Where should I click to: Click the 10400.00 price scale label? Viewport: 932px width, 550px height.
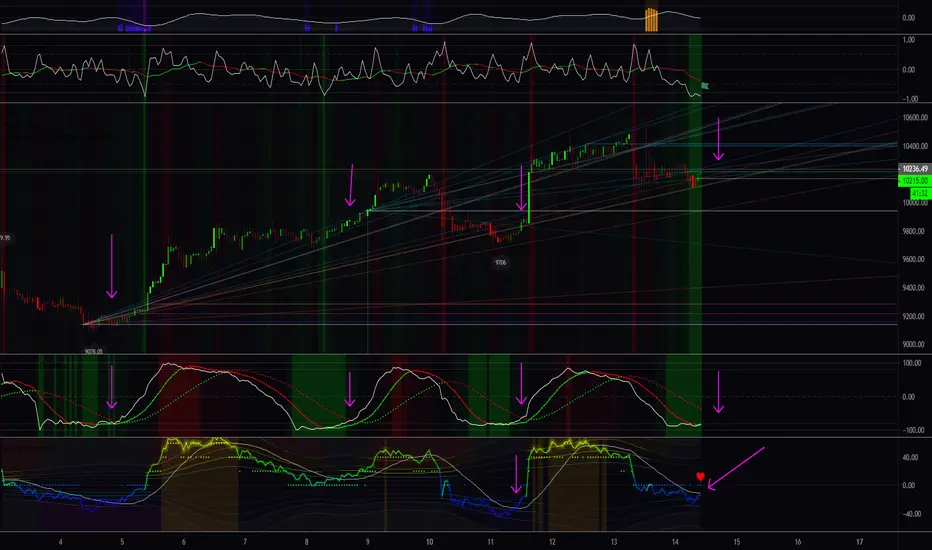pyautogui.click(x=915, y=146)
